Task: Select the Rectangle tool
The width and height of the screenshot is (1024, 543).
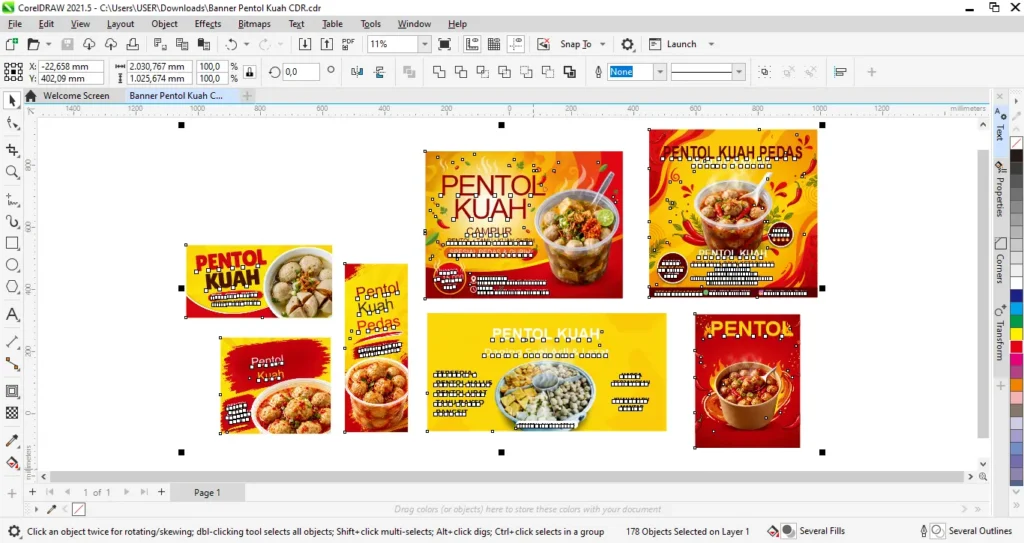Action: tap(12, 243)
